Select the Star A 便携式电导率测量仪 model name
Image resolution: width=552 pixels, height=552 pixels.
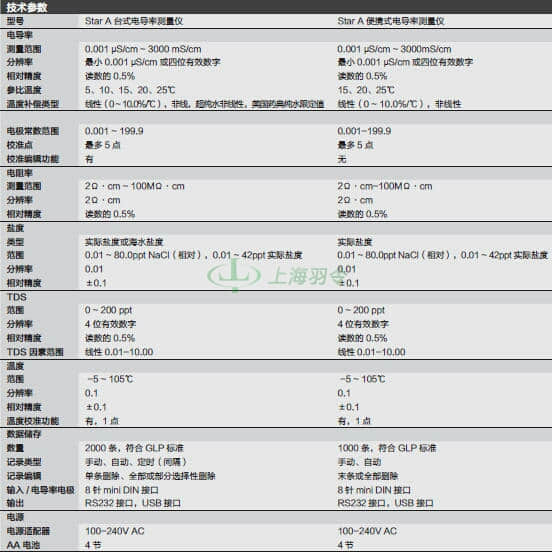pyautogui.click(x=391, y=21)
